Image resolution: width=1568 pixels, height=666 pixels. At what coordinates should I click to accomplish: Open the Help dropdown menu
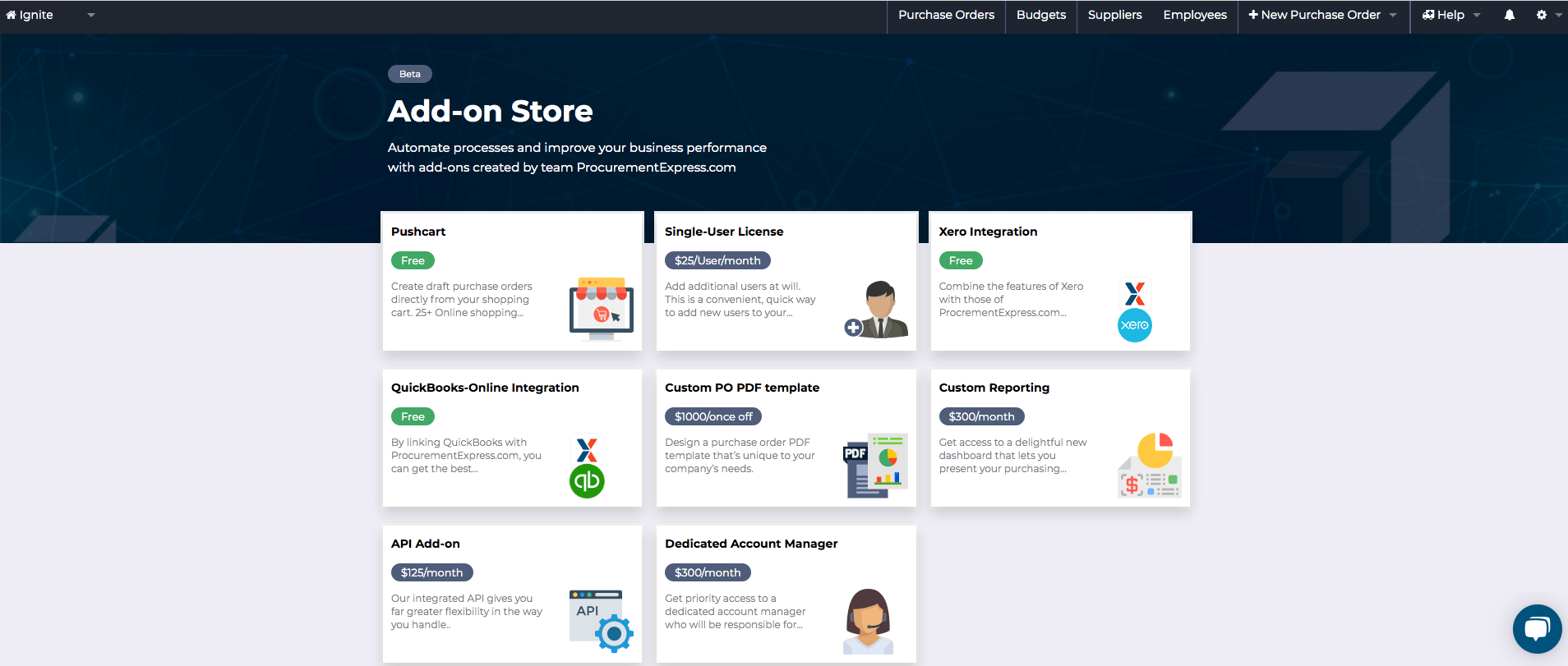tap(1450, 15)
